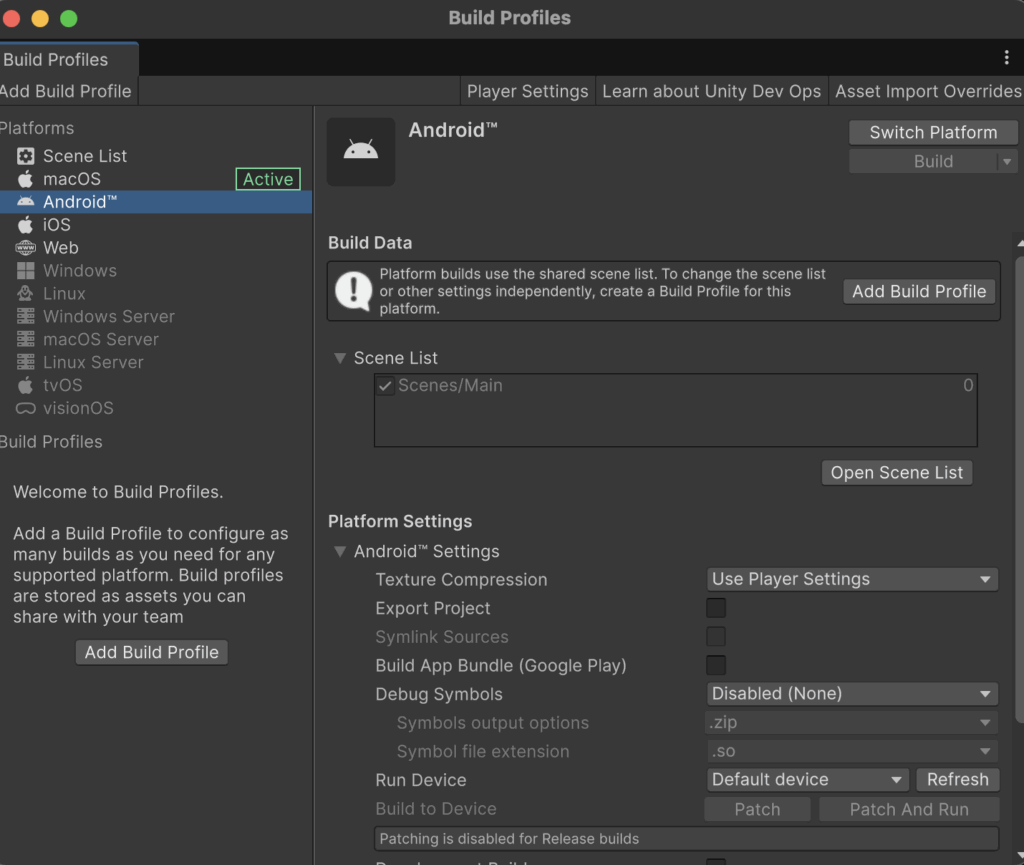Click the macOS Server icon
The height and width of the screenshot is (865, 1024).
25,339
